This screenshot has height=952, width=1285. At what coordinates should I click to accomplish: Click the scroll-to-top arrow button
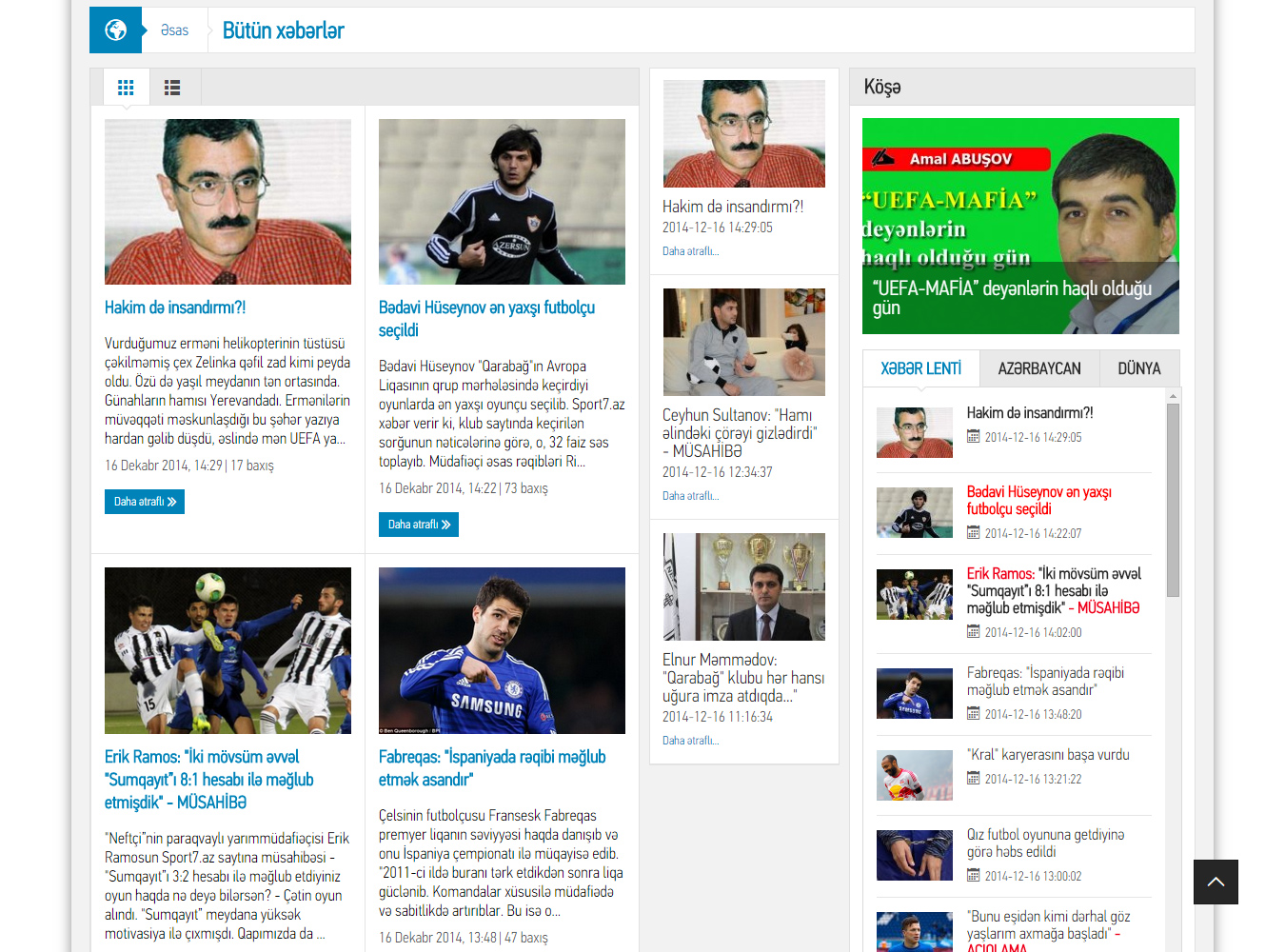click(x=1216, y=882)
